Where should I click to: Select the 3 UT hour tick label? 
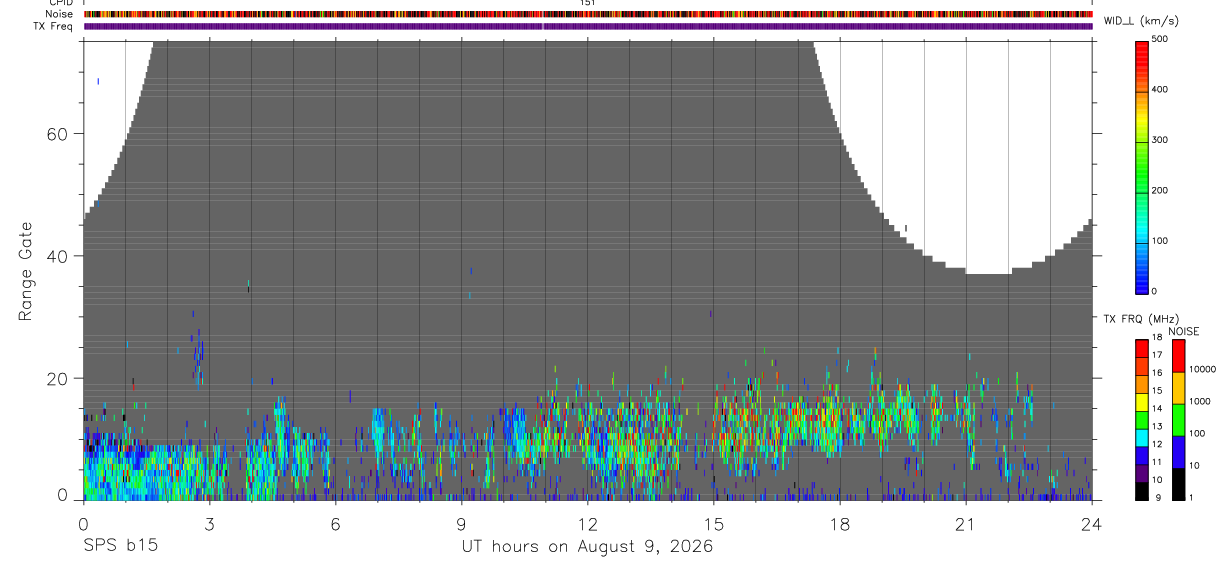pos(209,523)
